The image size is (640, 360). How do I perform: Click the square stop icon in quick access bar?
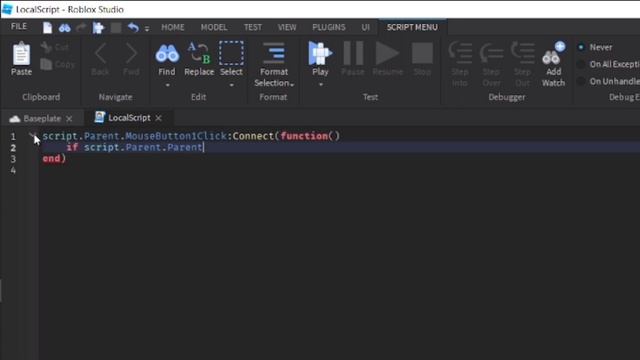pos(116,28)
